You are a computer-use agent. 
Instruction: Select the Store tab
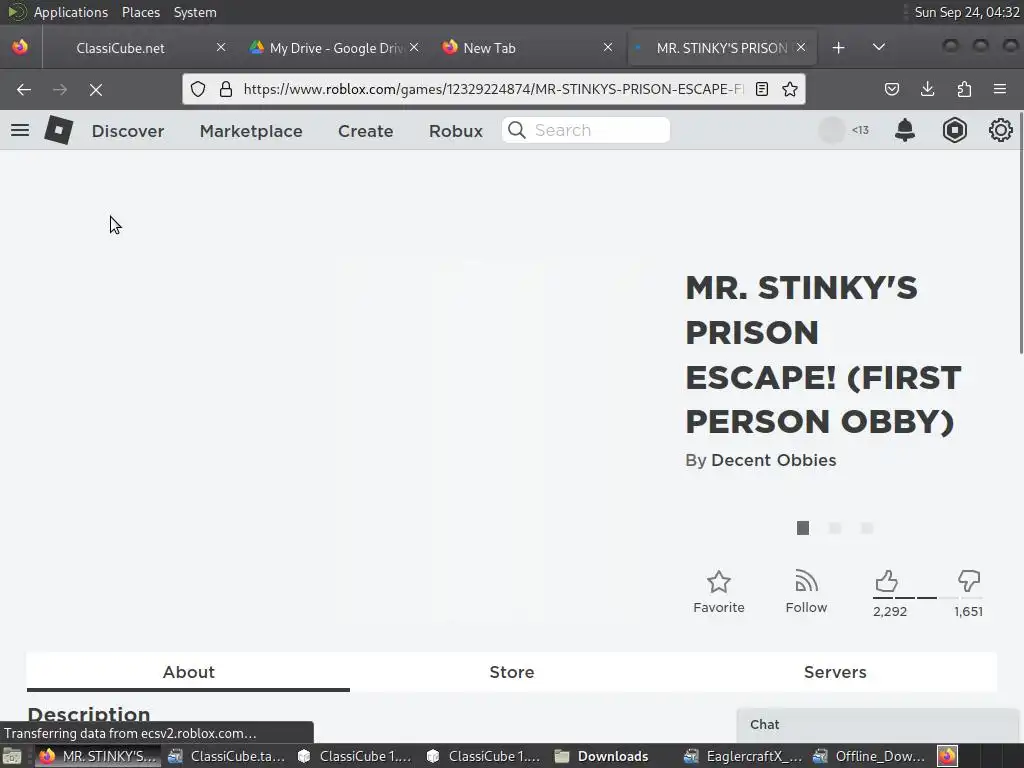tap(512, 672)
